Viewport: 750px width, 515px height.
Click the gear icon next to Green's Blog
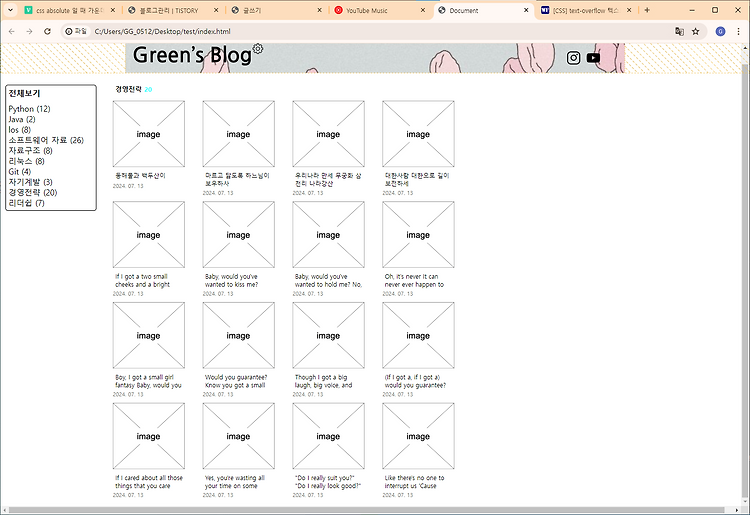coord(258,48)
